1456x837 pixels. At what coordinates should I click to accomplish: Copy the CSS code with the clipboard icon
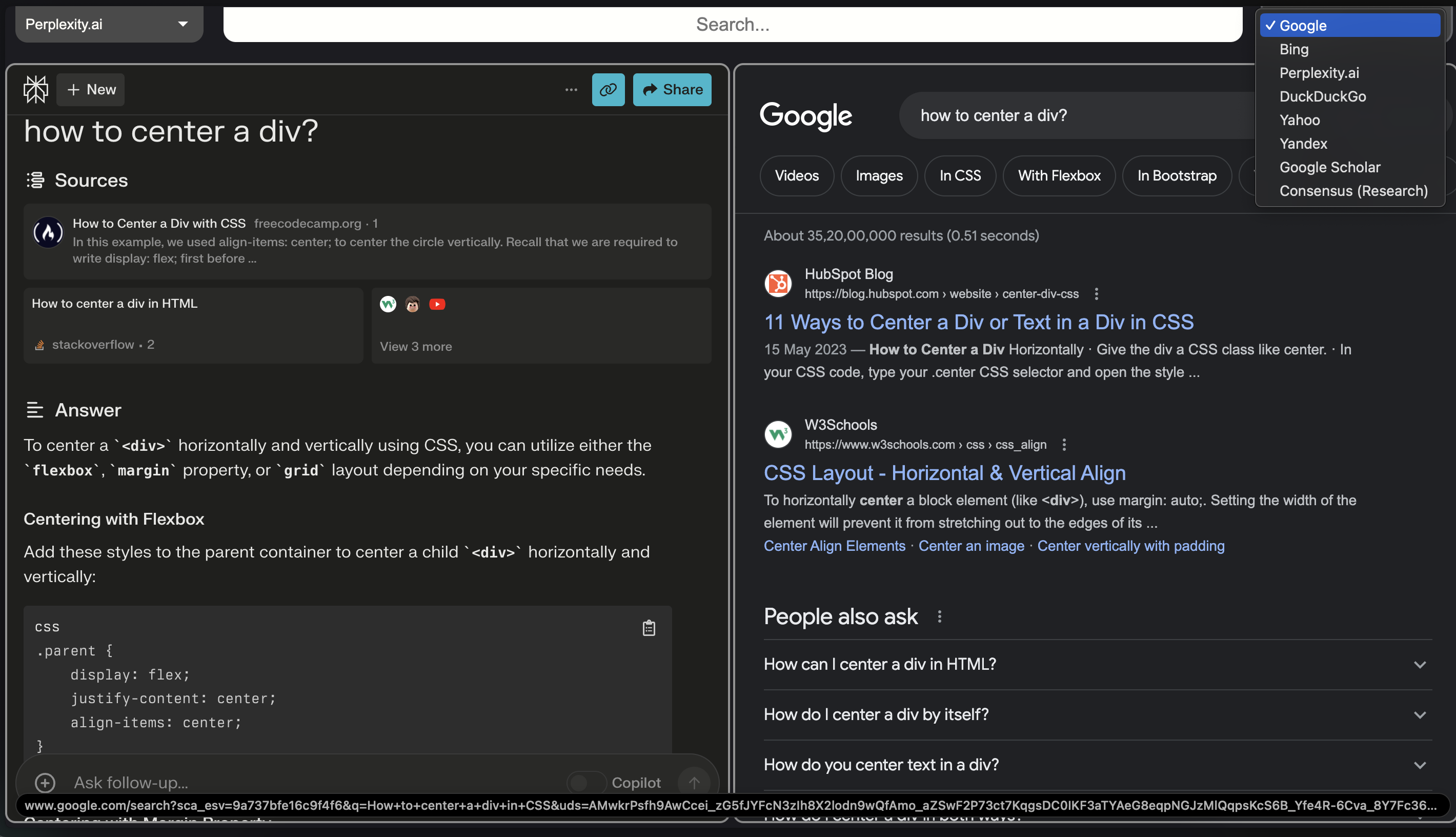[648, 628]
